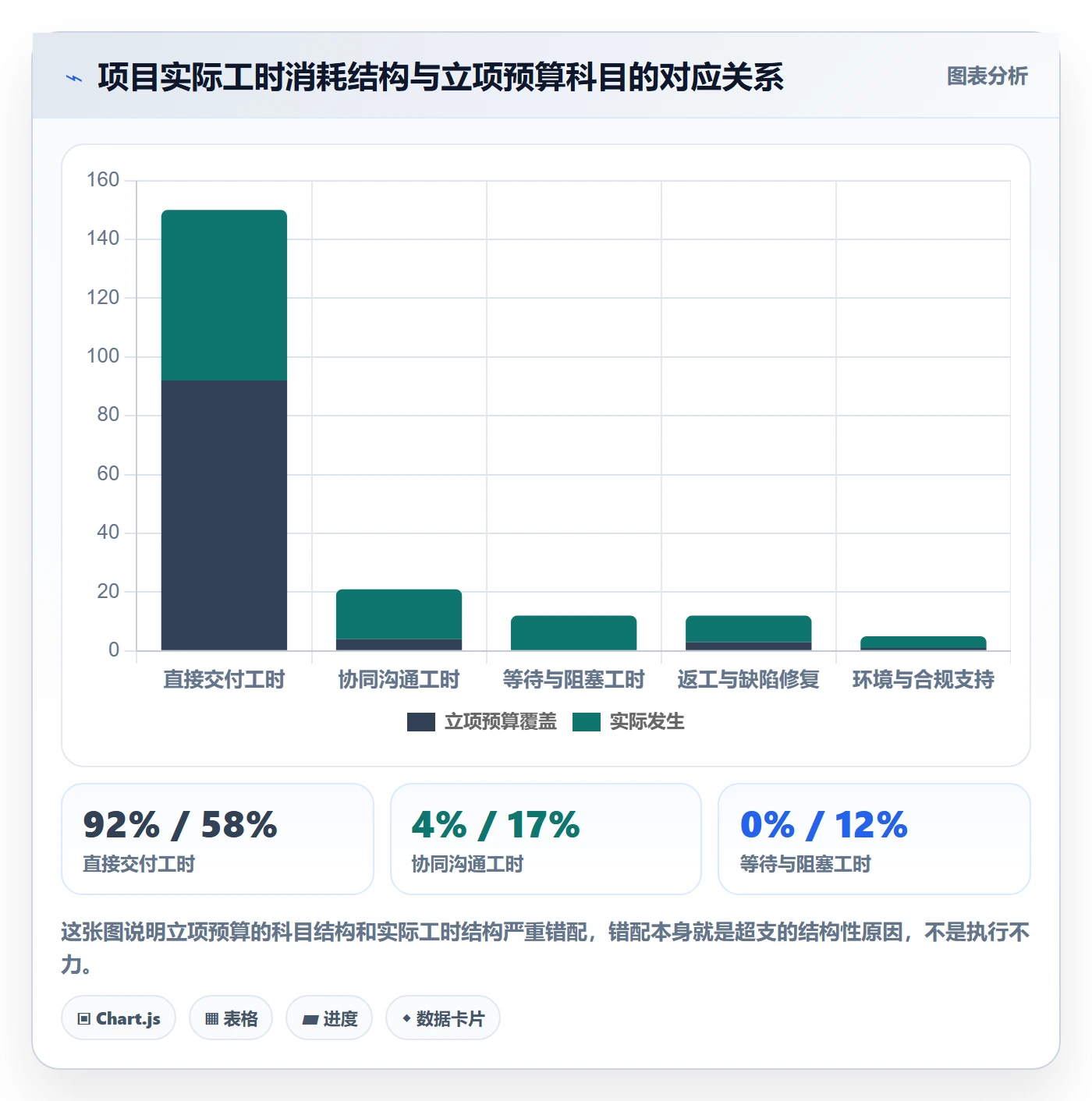Screen dimensions: 1092x1101
Task: Click the 实际发生 legend text
Action: tap(647, 722)
